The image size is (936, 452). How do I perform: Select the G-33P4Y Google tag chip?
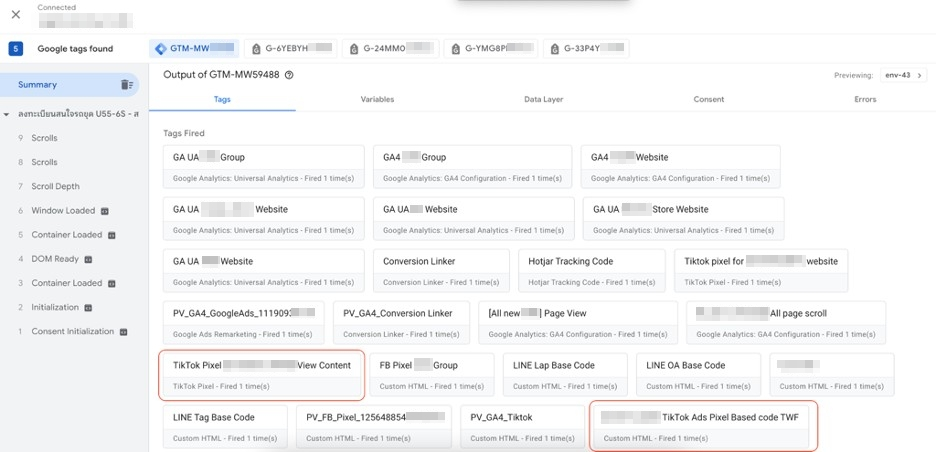(x=586, y=49)
